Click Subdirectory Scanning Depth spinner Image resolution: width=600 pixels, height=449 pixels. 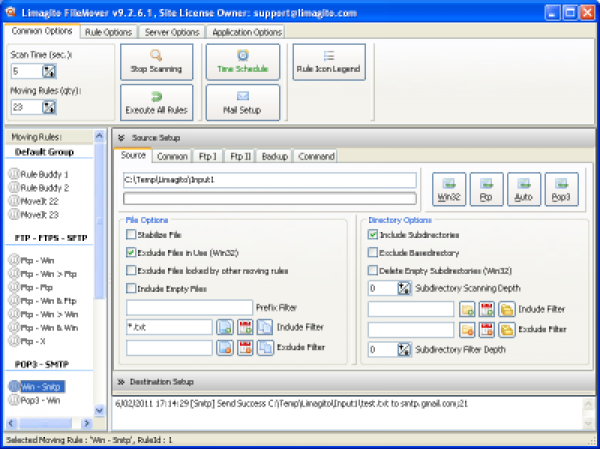[404, 288]
